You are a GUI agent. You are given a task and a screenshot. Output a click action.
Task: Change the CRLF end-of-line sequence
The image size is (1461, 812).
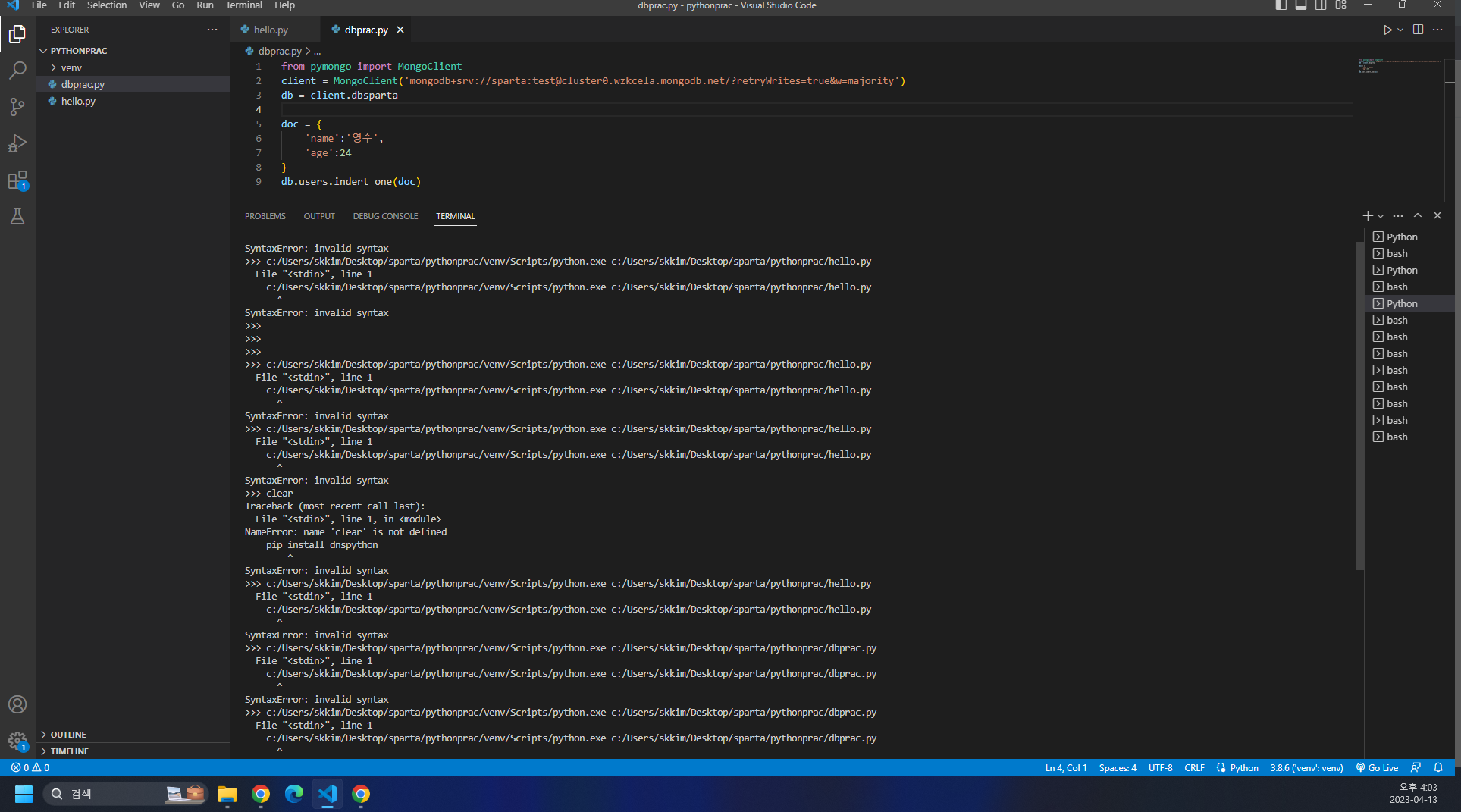(x=1194, y=767)
